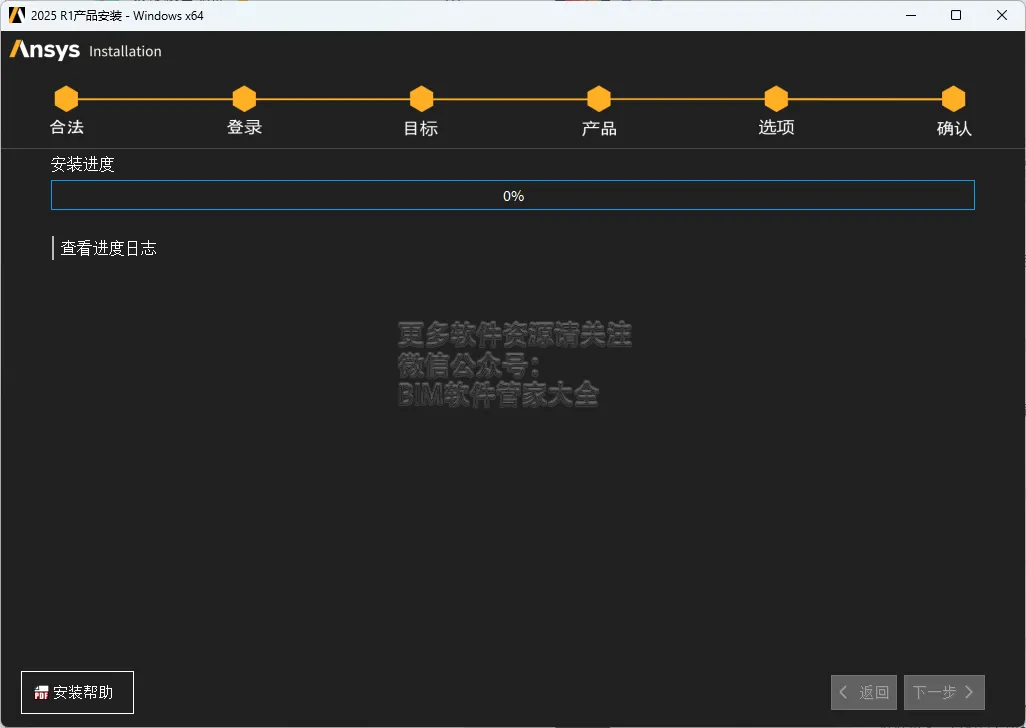Click the Installation header text
The height and width of the screenshot is (728, 1026).
click(125, 51)
